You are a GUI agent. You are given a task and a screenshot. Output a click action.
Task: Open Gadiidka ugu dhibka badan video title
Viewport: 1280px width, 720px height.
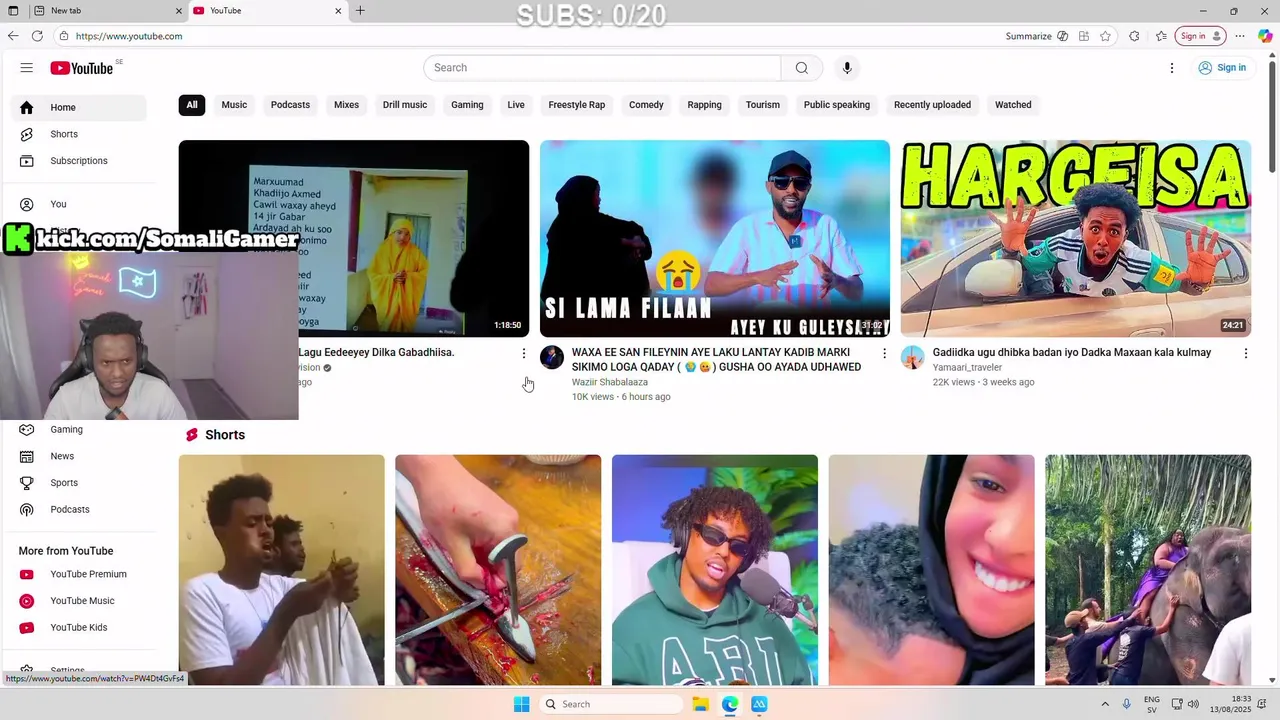tap(1071, 353)
